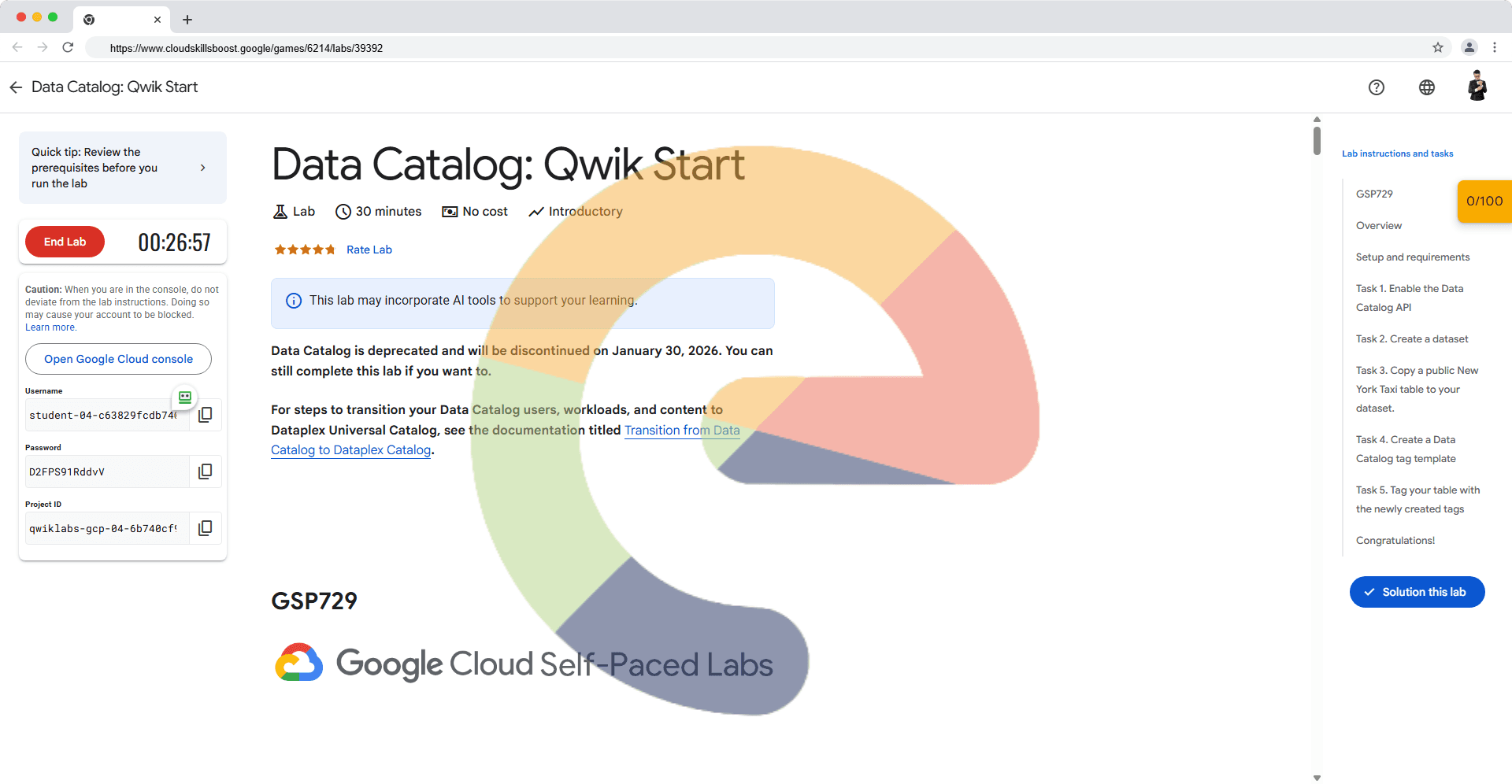
Task: Click the Project ID text field
Action: 104,528
